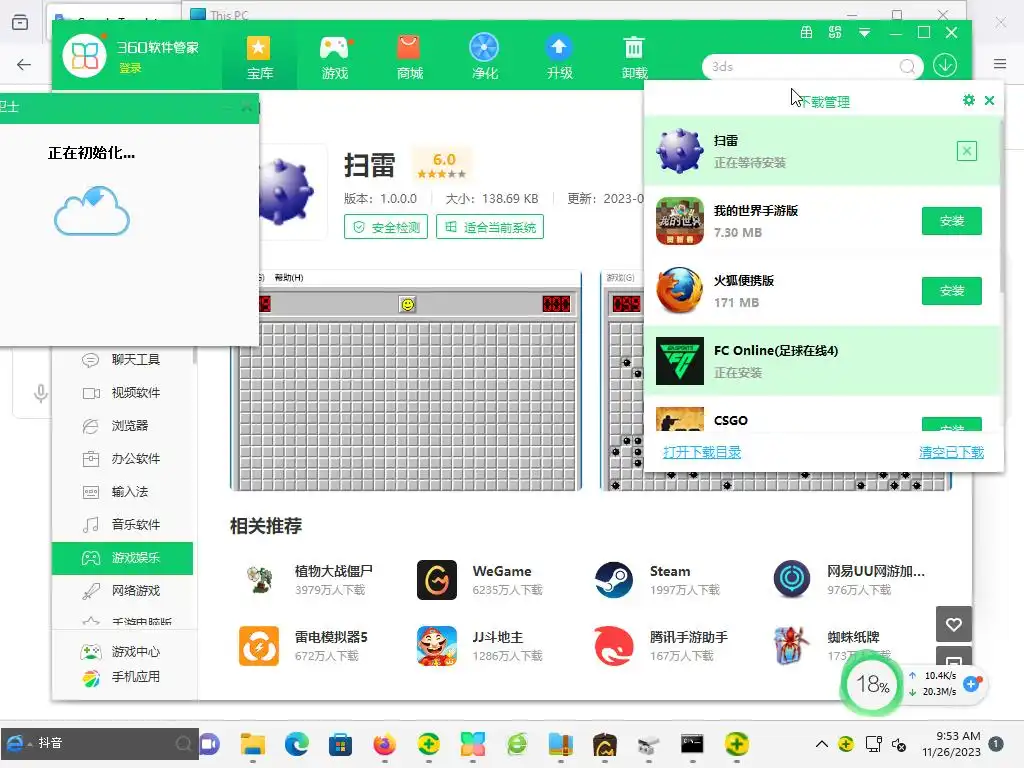Install 火狐便携版
This screenshot has height=768, width=1024.
coord(952,291)
